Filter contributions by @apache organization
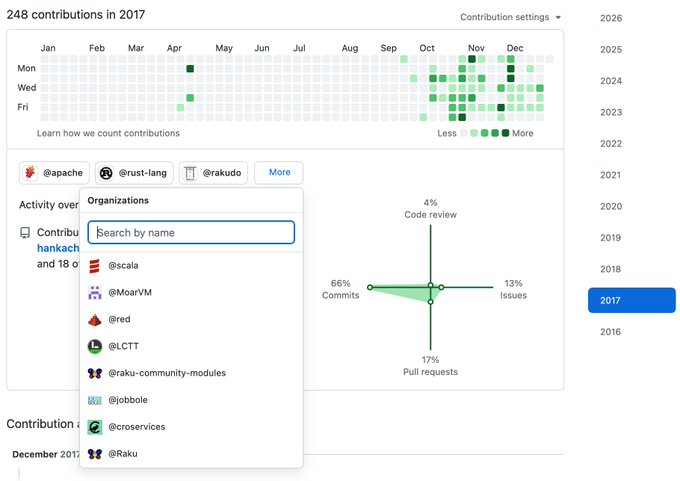This screenshot has width=680, height=481. (x=54, y=173)
